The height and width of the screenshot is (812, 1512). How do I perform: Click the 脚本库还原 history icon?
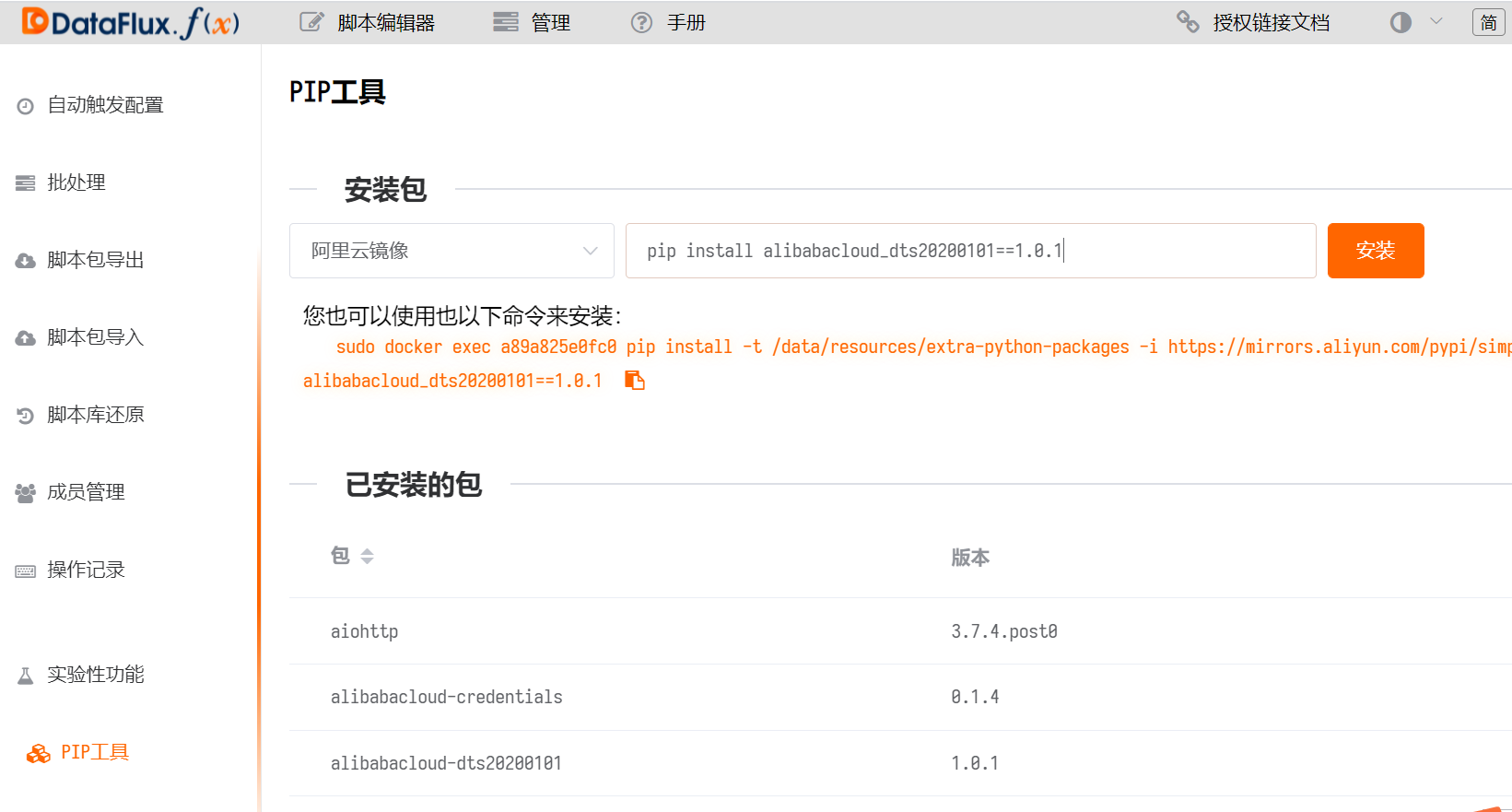click(x=26, y=416)
